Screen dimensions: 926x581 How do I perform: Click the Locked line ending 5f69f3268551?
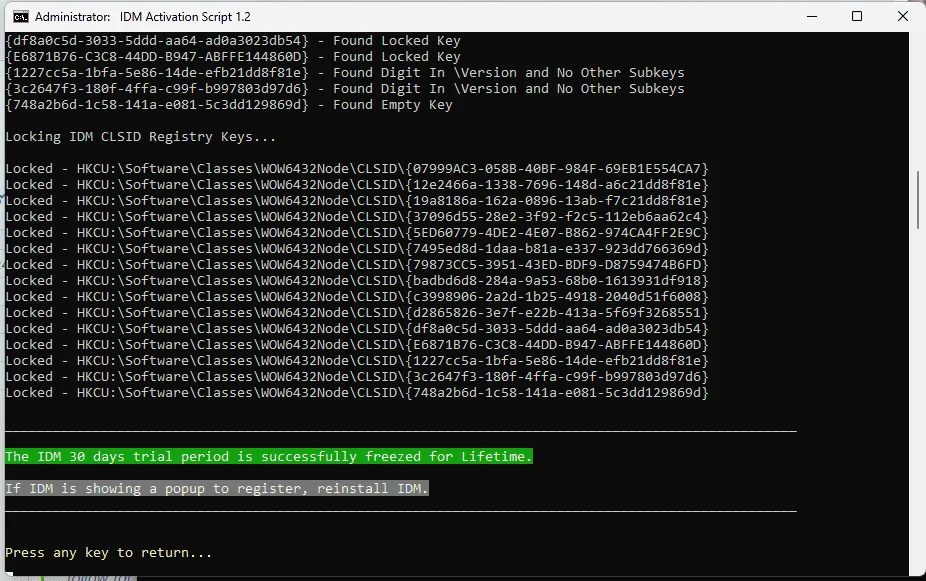click(357, 312)
